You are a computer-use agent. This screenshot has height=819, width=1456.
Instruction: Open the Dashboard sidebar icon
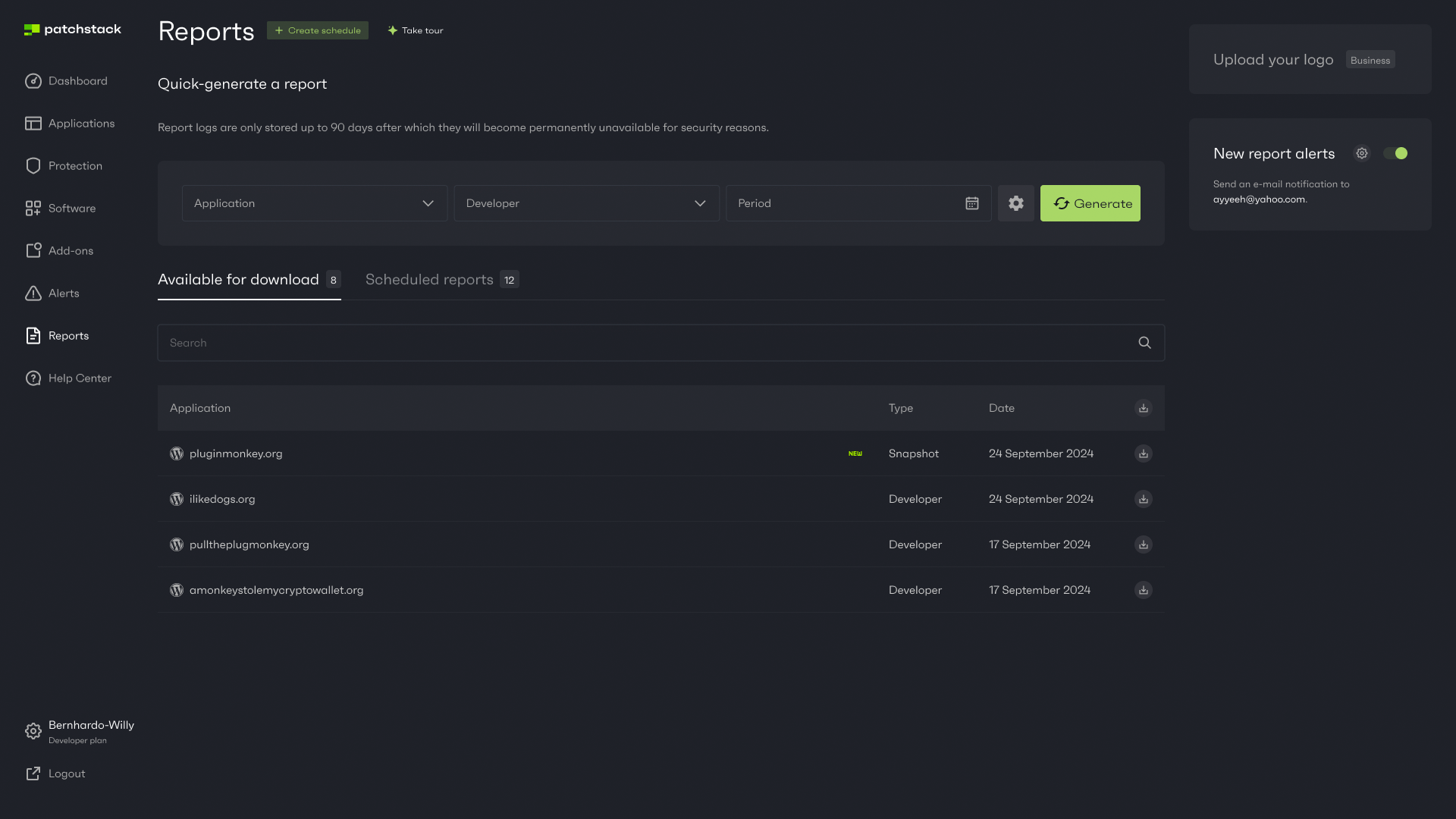coord(33,81)
